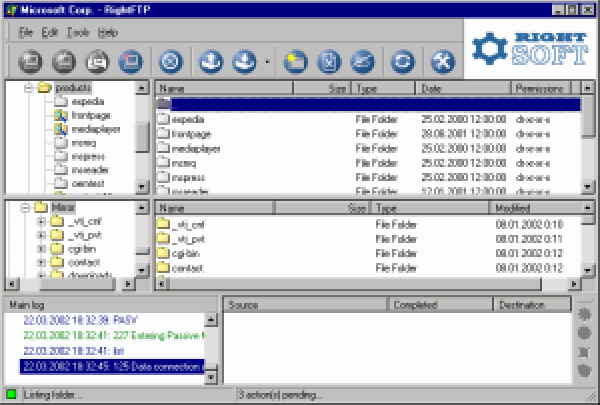Screen dimensions: 600x405
Task: Select the mediaplayer folder in remote file list
Action: (x=195, y=148)
